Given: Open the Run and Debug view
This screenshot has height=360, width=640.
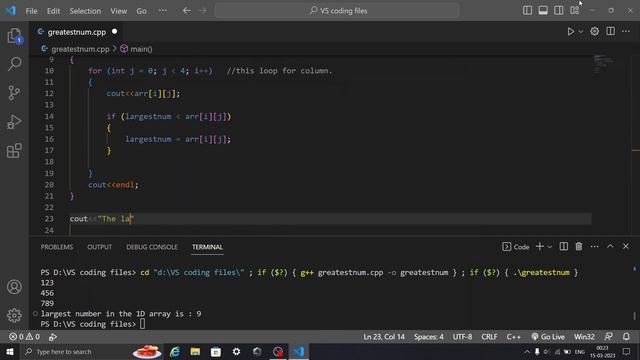Looking at the screenshot, I should click(x=14, y=122).
